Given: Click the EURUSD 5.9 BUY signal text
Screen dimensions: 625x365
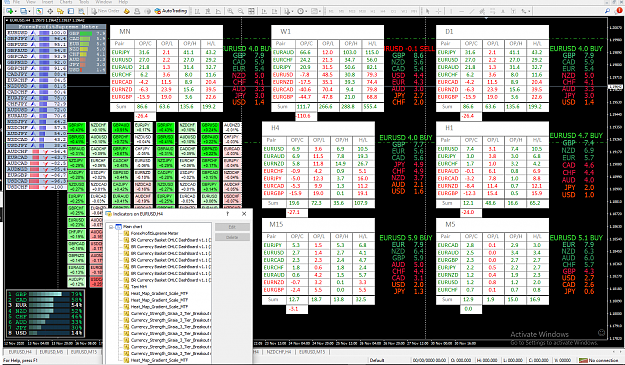Looking at the screenshot, I should [x=406, y=238].
